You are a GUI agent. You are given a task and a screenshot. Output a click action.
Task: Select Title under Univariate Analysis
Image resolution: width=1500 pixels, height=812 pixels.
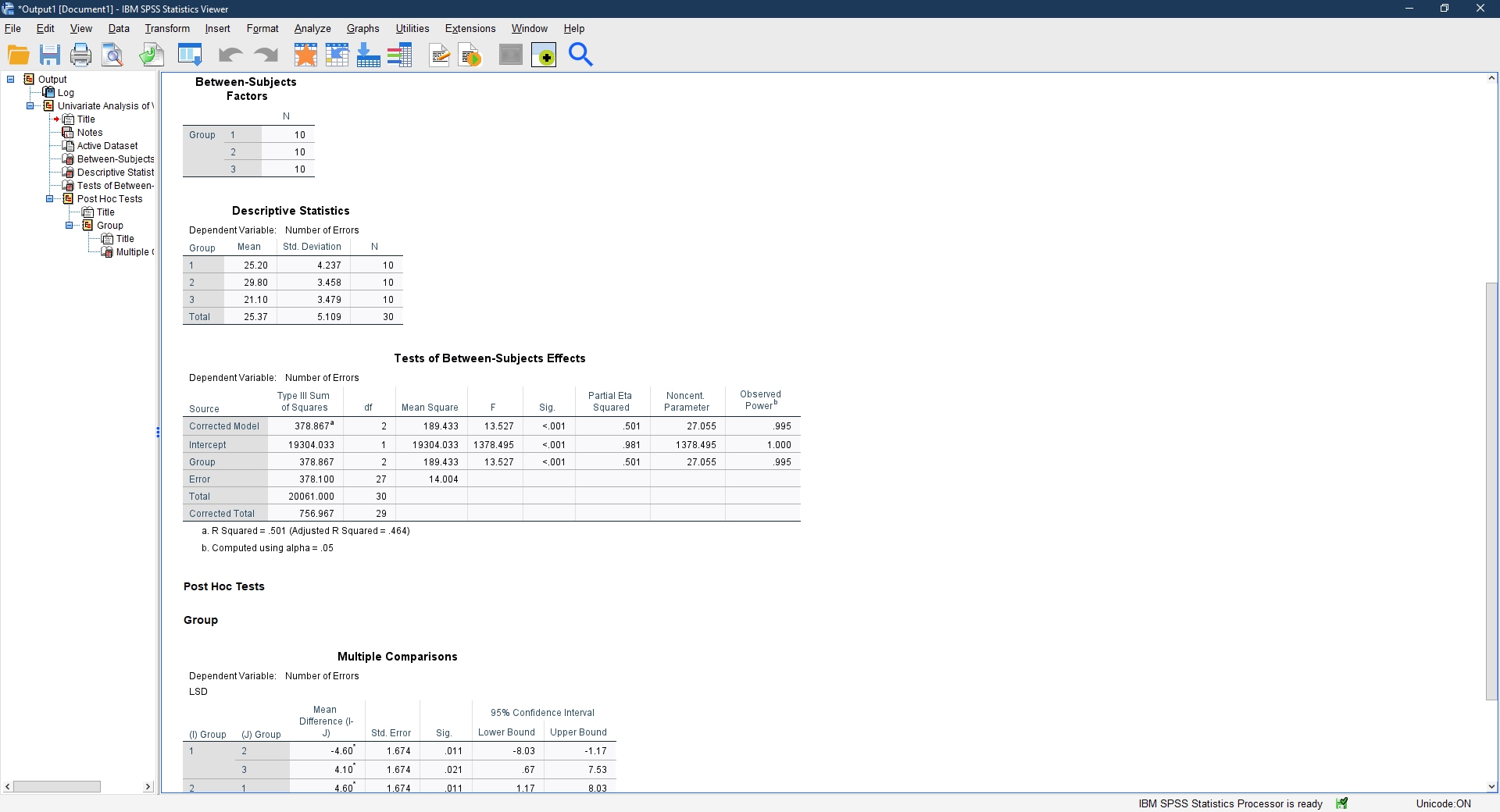click(x=86, y=119)
